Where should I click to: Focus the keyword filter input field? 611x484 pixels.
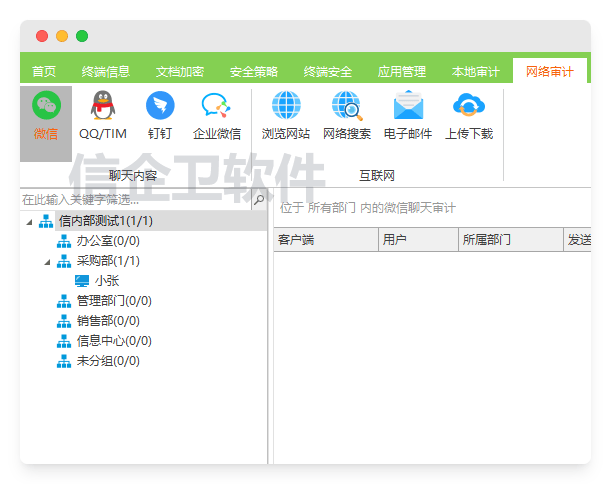(x=135, y=200)
